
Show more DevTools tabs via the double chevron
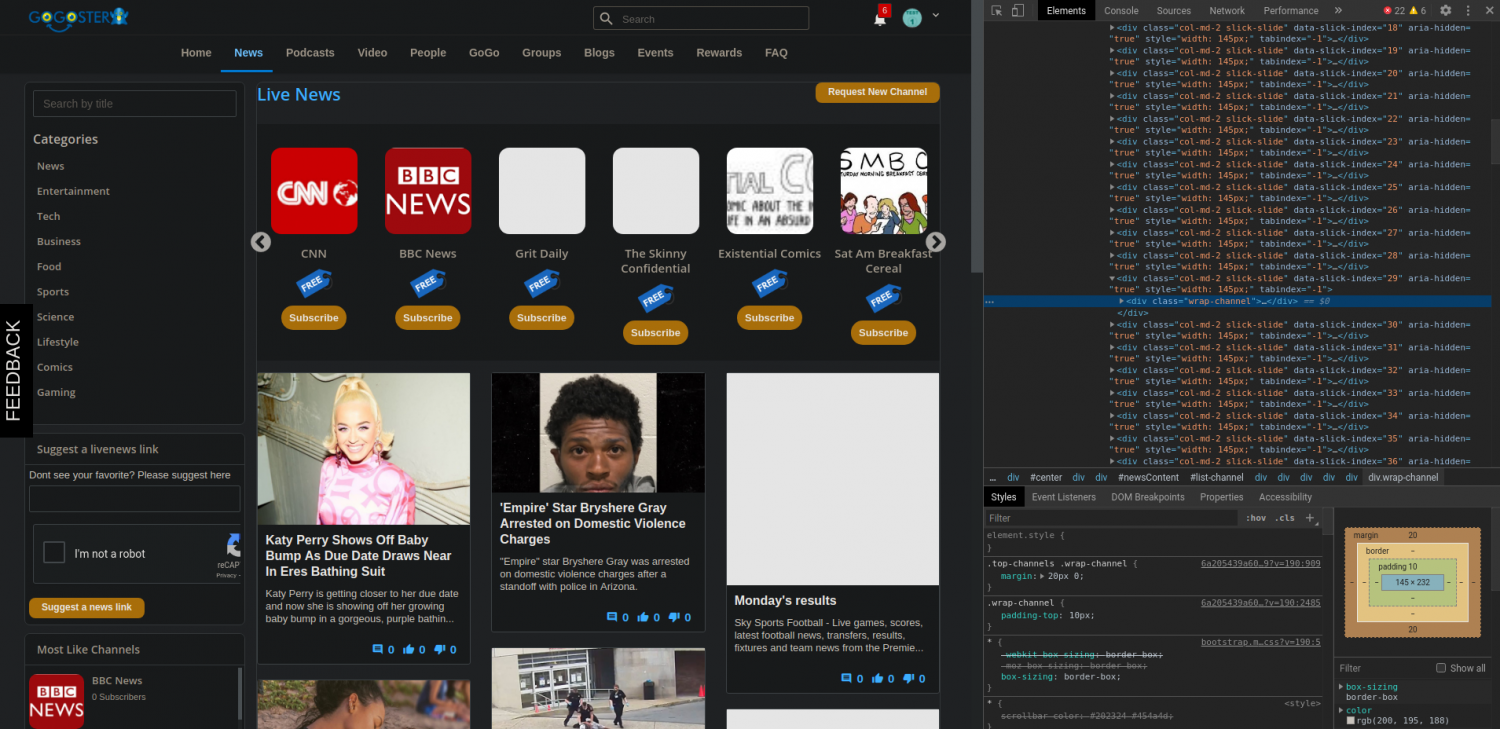[1338, 11]
